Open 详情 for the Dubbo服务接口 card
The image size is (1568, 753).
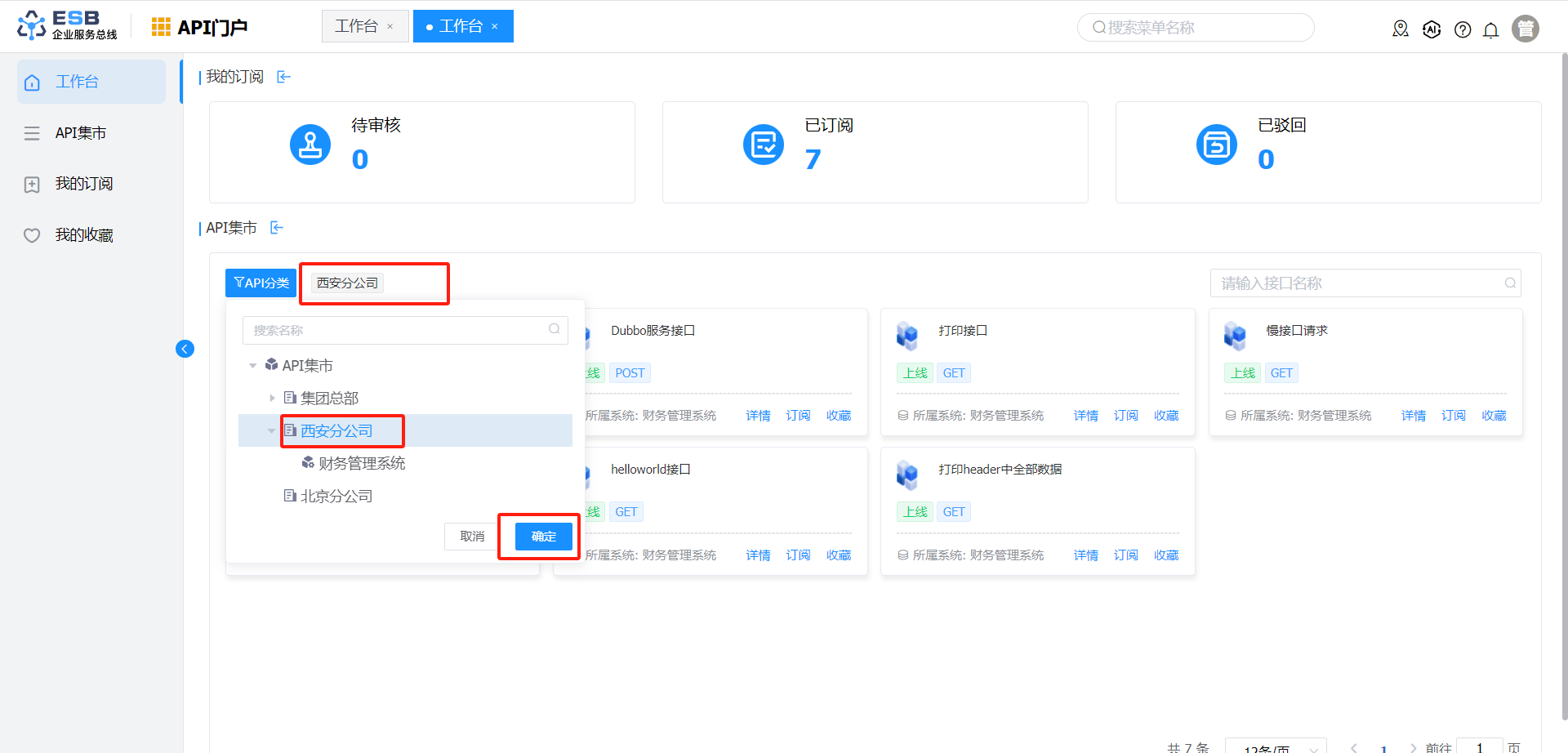(x=759, y=416)
